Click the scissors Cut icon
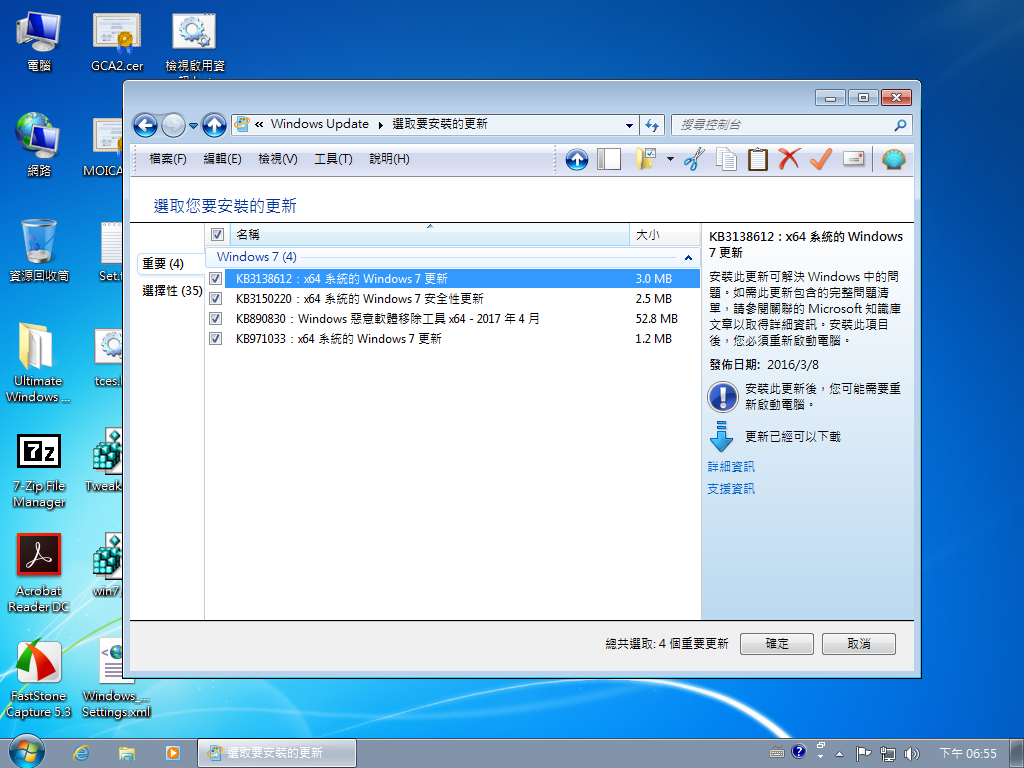The width and height of the screenshot is (1024, 768). 694,159
